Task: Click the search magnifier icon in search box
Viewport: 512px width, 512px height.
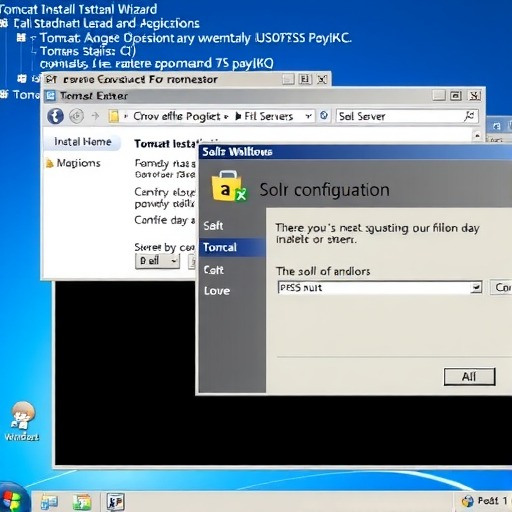Action: click(x=470, y=116)
